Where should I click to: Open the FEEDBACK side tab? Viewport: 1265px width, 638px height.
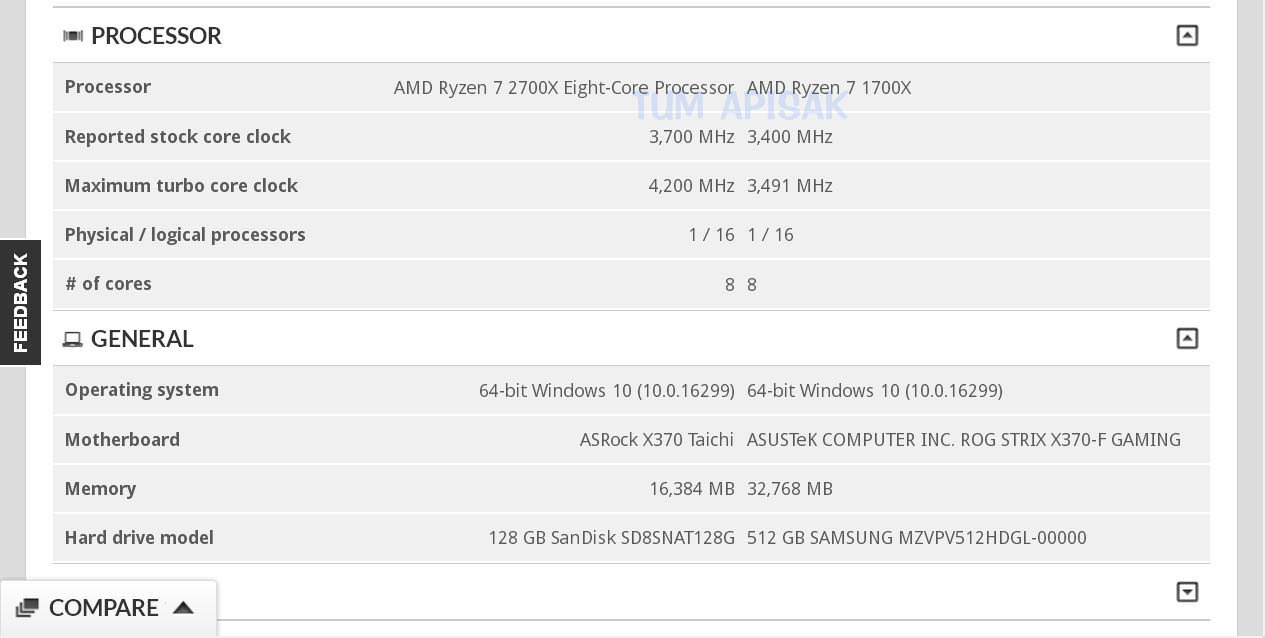20,302
